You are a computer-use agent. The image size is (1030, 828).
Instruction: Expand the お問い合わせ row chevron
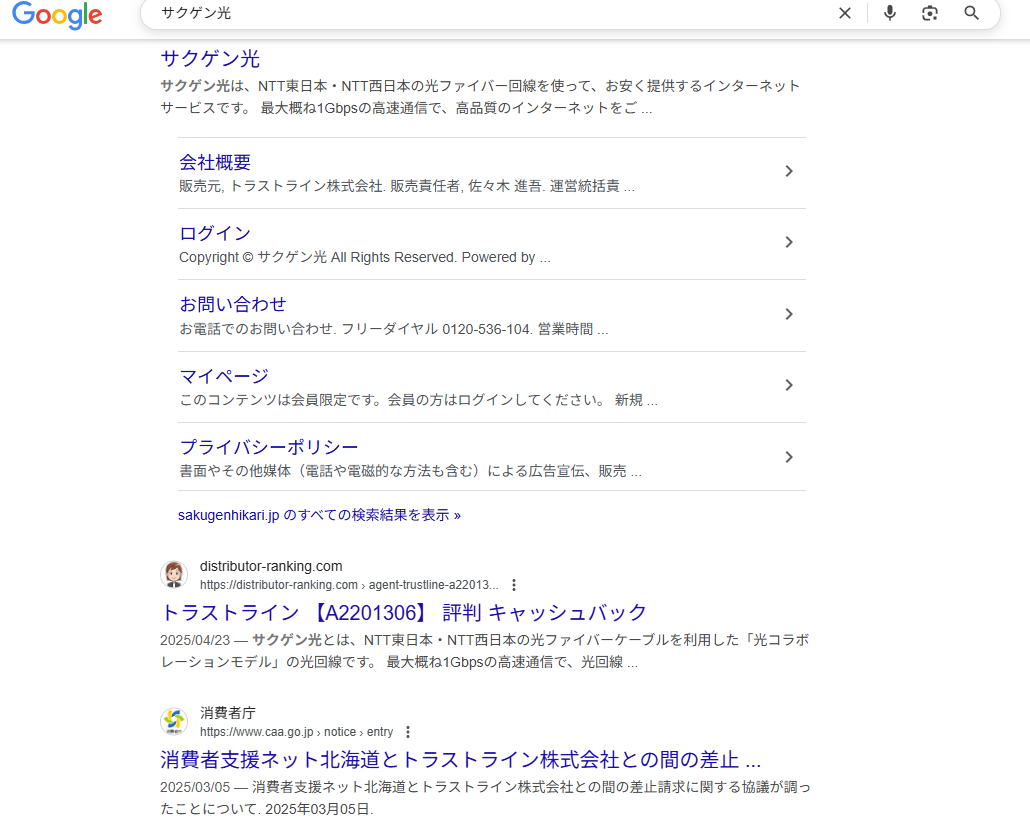789,314
